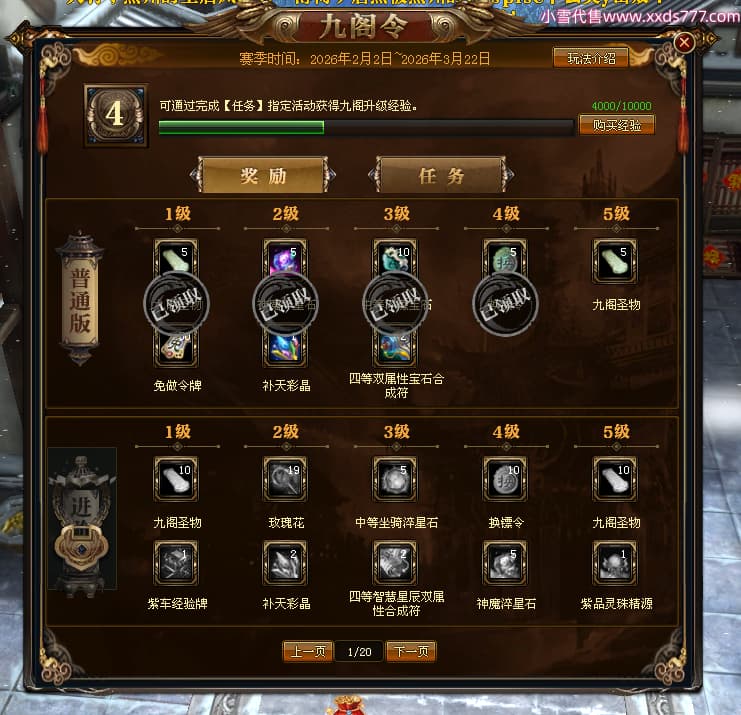741x715 pixels.
Task: Go to next page with 下一页
Action: point(411,652)
